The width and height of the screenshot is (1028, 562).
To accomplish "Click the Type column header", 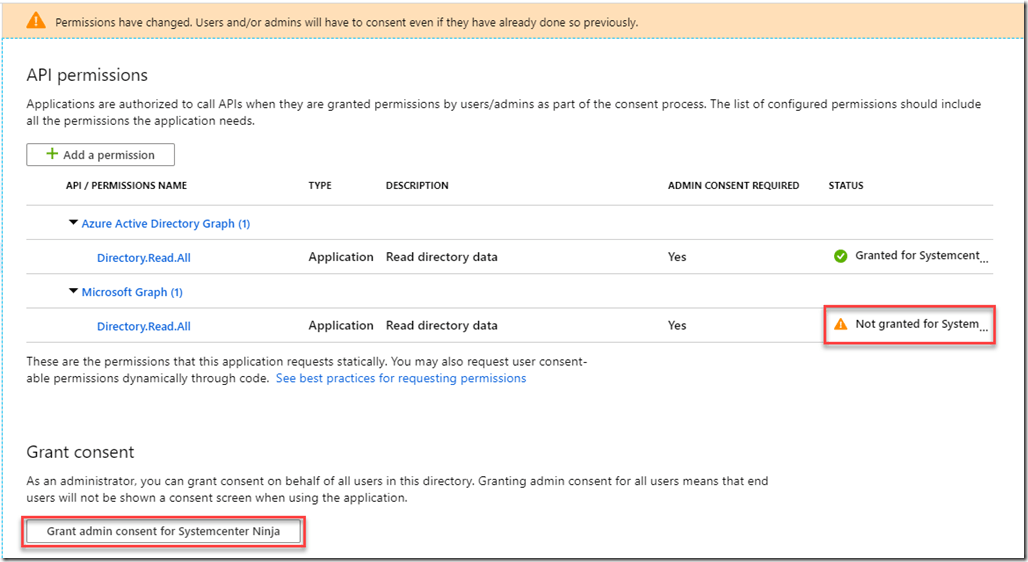I will (x=319, y=186).
